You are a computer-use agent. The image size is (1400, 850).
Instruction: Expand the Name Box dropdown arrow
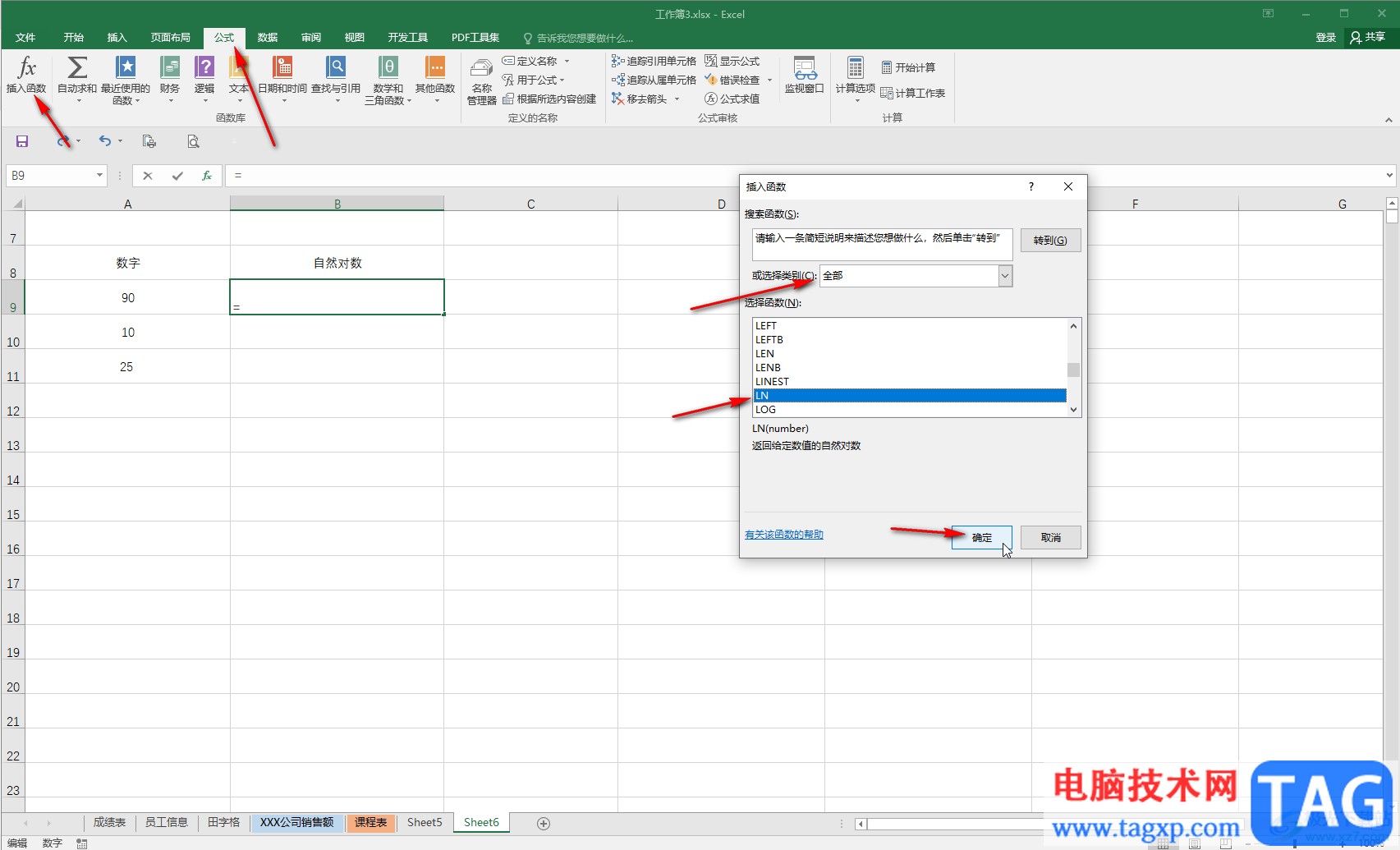99,175
